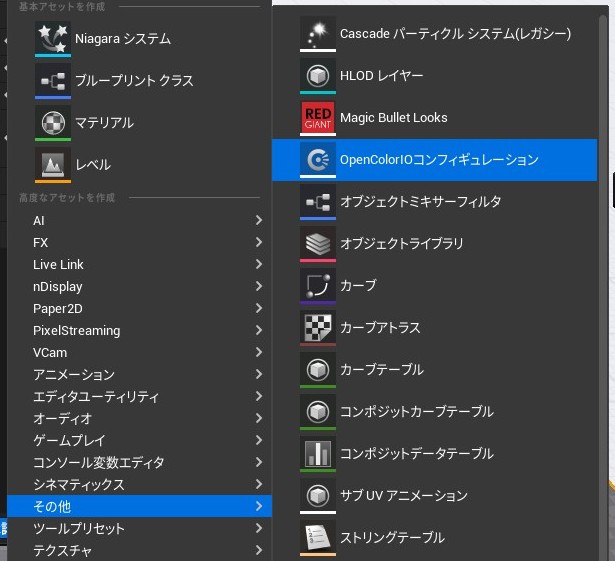
Task: Click the Blueprint class node icon
Action: 53,80
